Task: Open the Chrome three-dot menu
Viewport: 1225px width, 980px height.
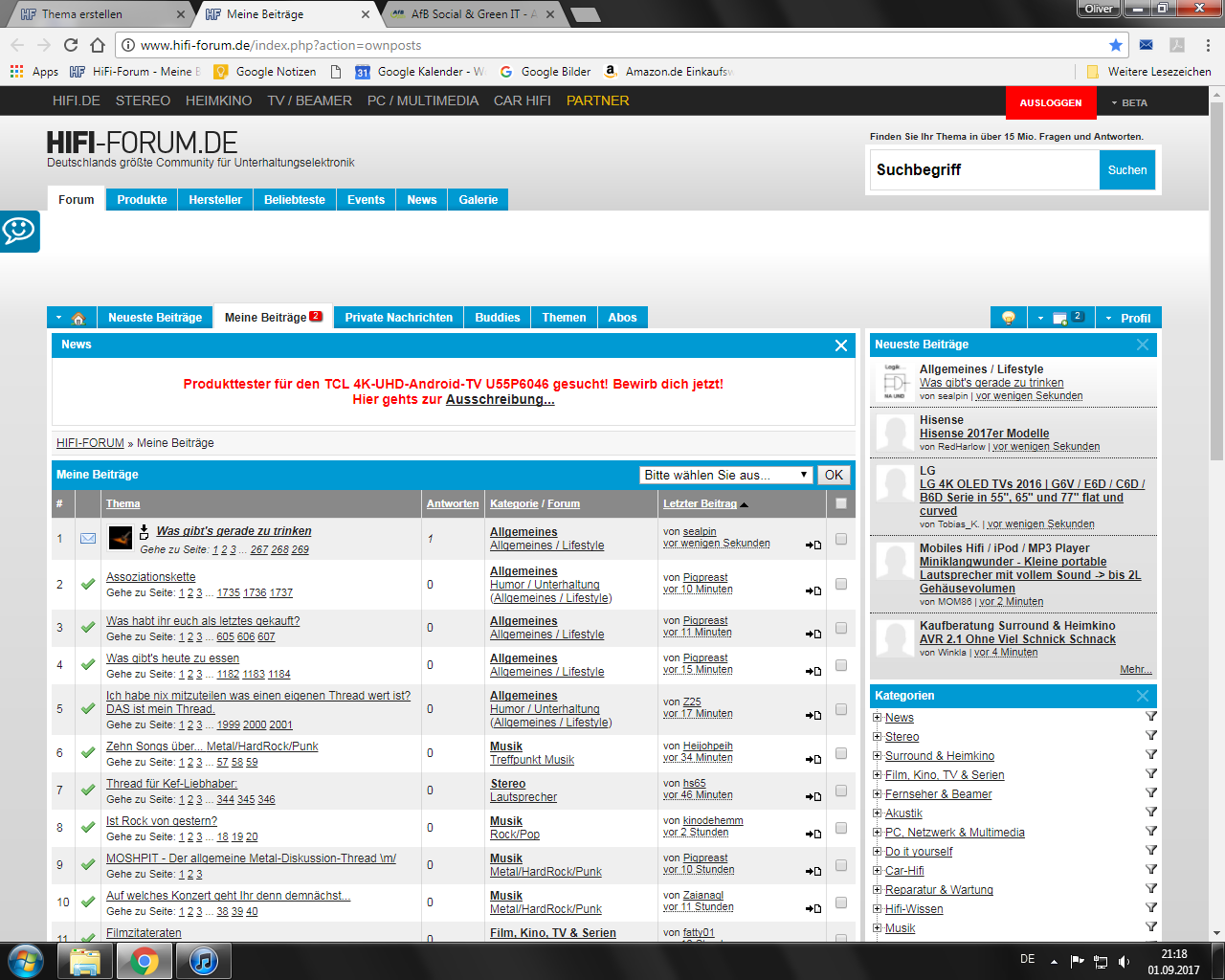Action: (1209, 45)
